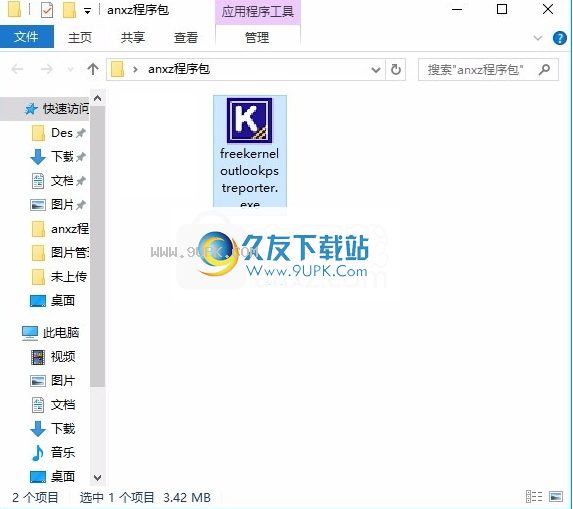Switch to the 共享 ribbon tab
The image size is (573, 509).
coord(133,37)
